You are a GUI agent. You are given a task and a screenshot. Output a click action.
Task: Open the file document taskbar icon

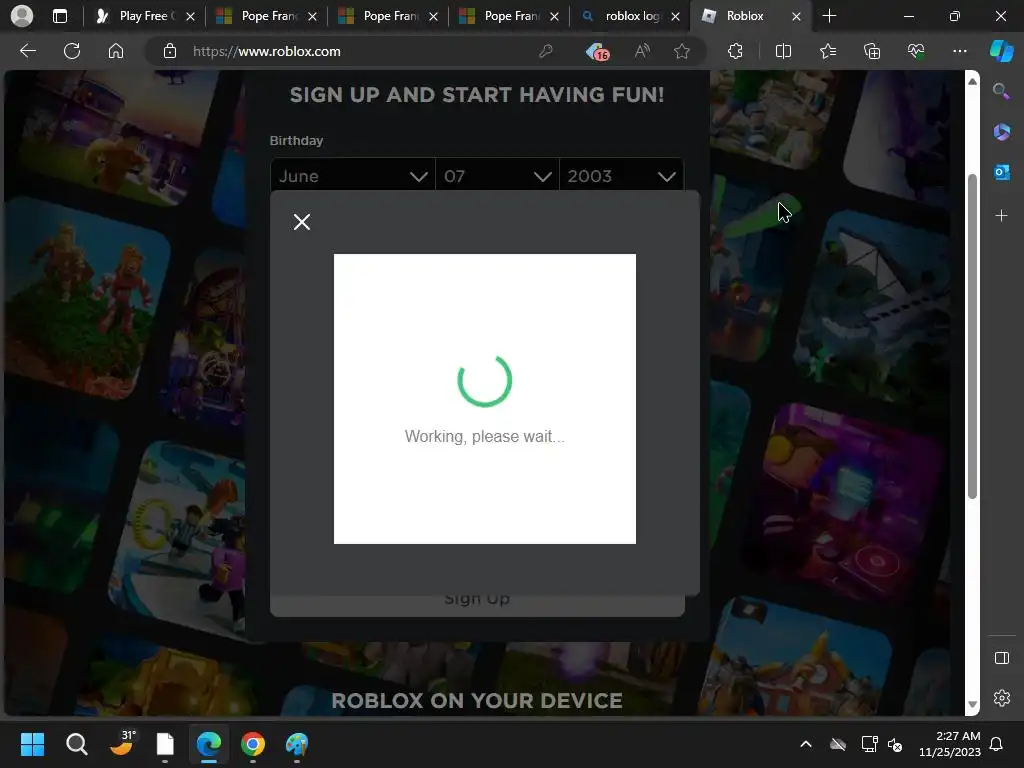tap(165, 744)
